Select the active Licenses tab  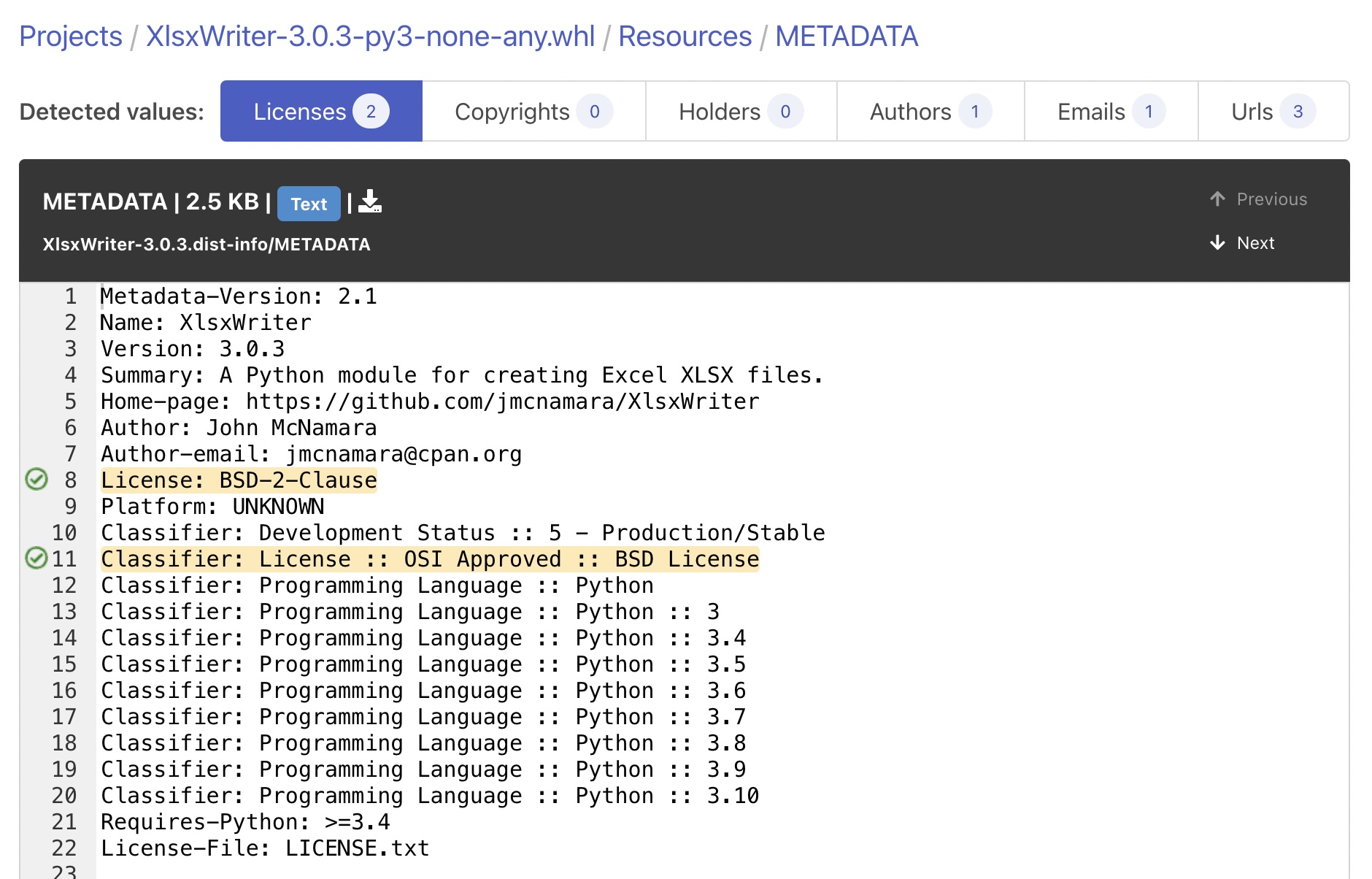(x=321, y=111)
